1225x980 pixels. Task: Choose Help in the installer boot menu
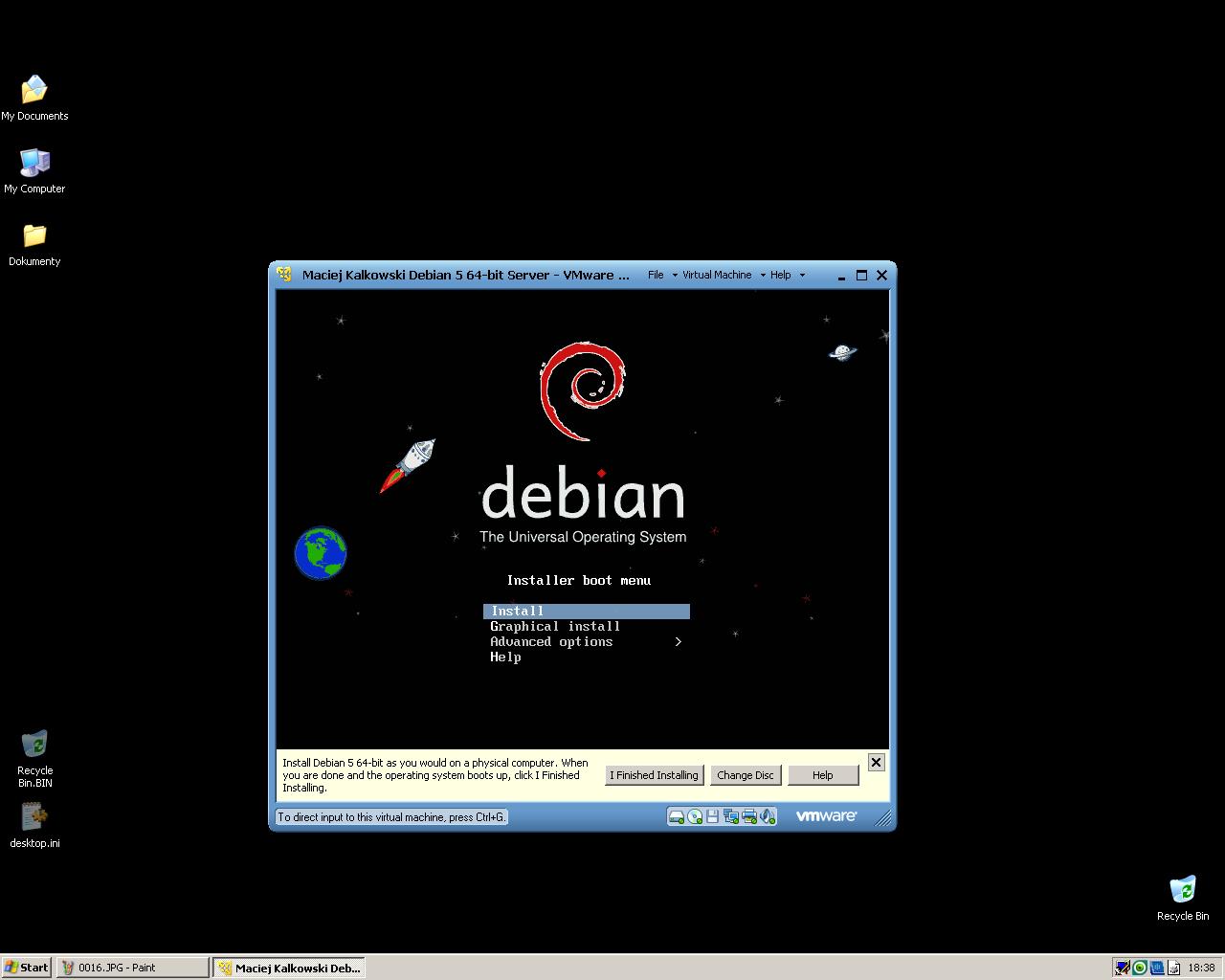tap(505, 657)
